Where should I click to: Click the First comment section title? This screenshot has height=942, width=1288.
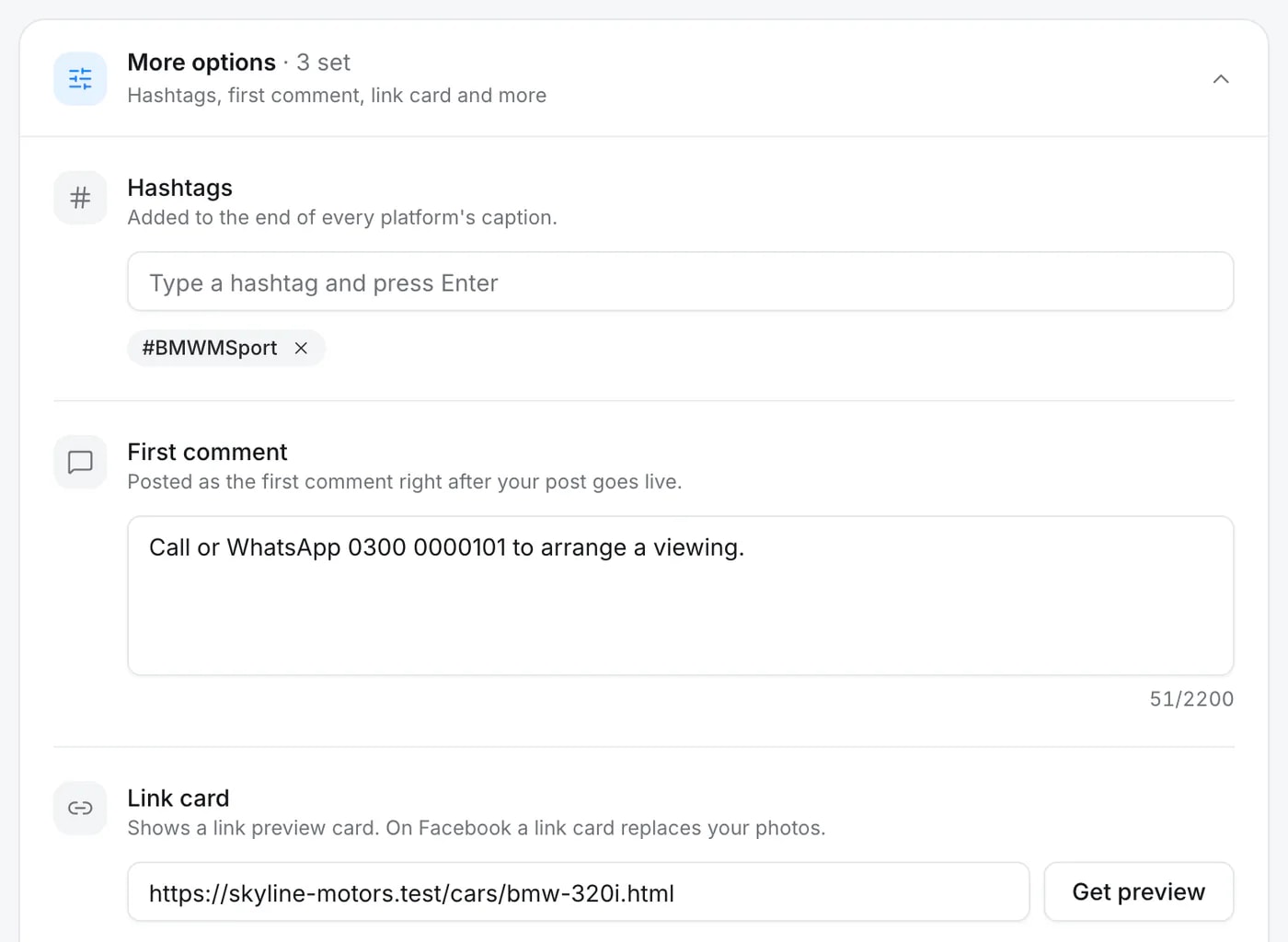click(x=207, y=452)
